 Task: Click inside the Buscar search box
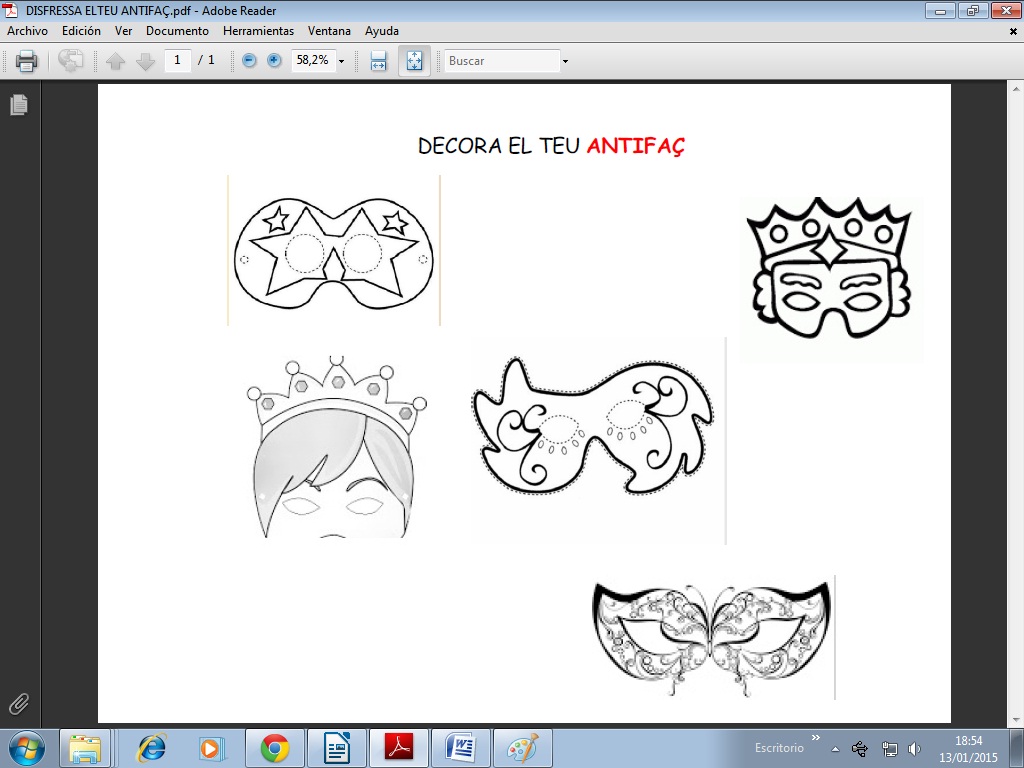(500, 61)
